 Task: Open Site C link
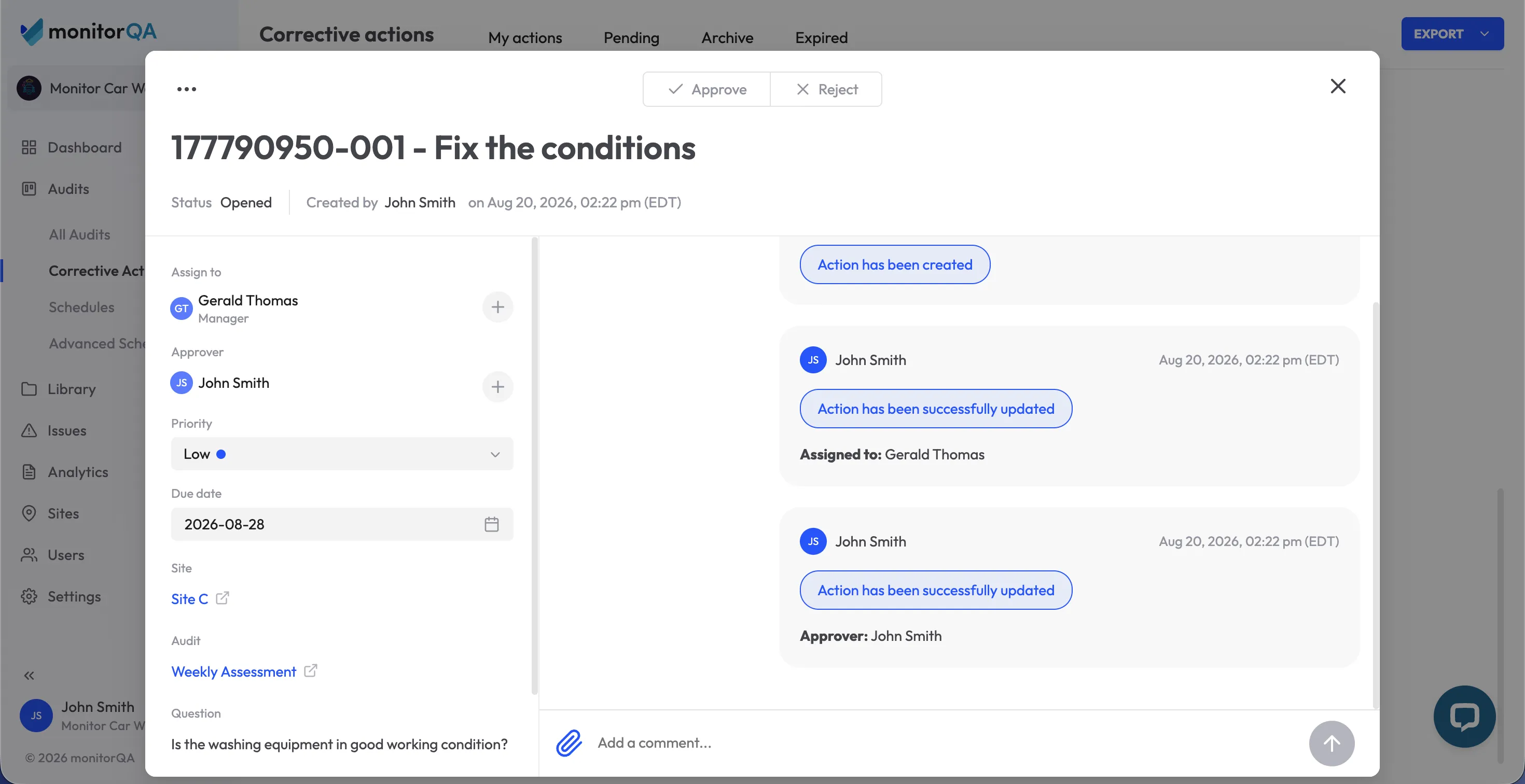coord(189,599)
